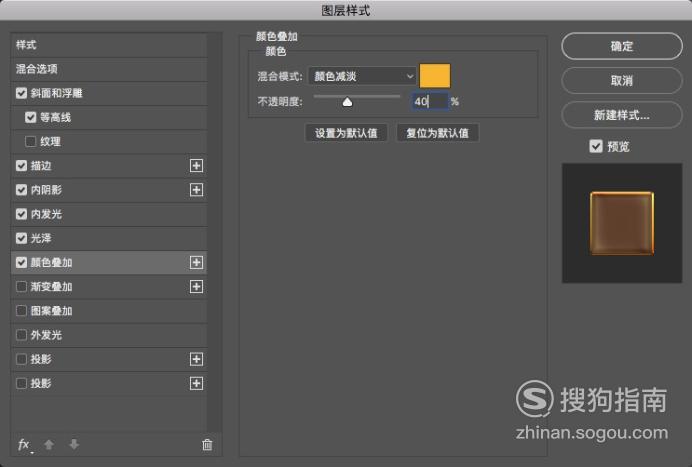Enable the last 投影 checkbox
This screenshot has height=467, width=692.
[x=21, y=384]
